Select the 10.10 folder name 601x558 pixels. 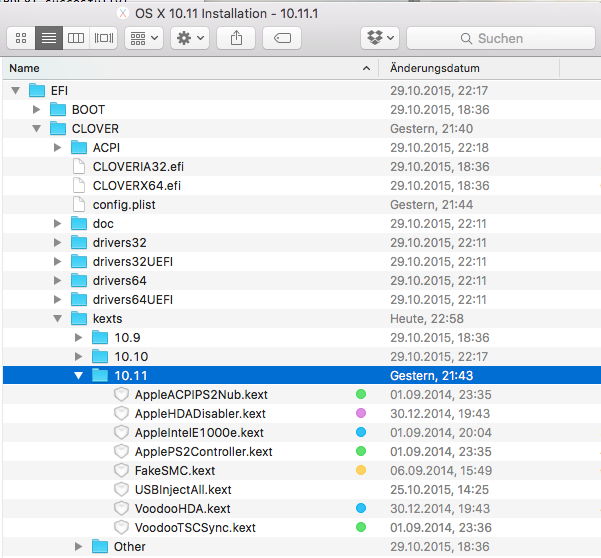click(131, 357)
